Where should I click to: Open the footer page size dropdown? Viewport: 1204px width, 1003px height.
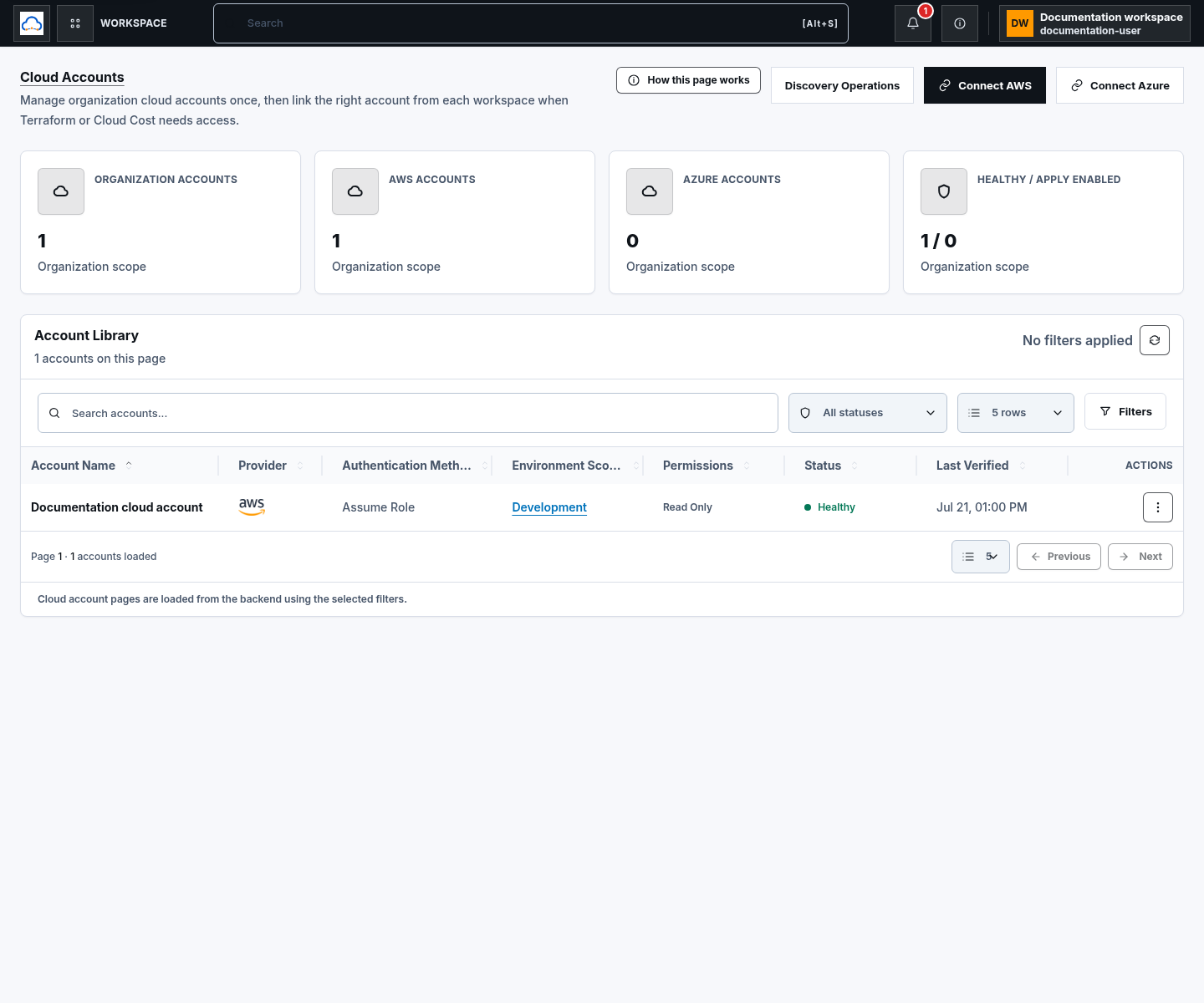pos(981,557)
